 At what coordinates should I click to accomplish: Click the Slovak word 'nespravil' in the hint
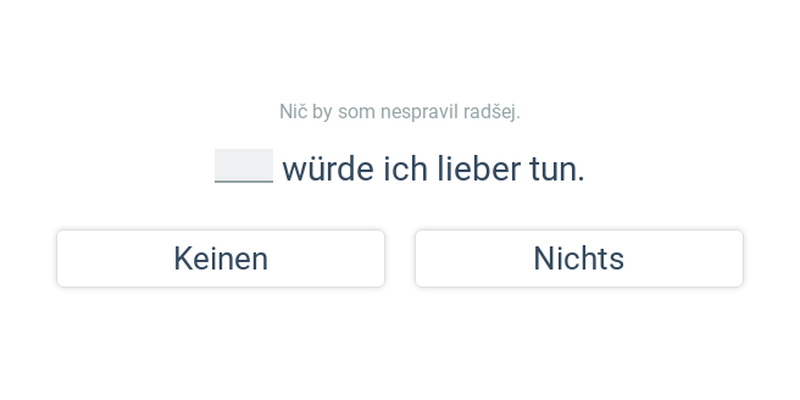419,112
